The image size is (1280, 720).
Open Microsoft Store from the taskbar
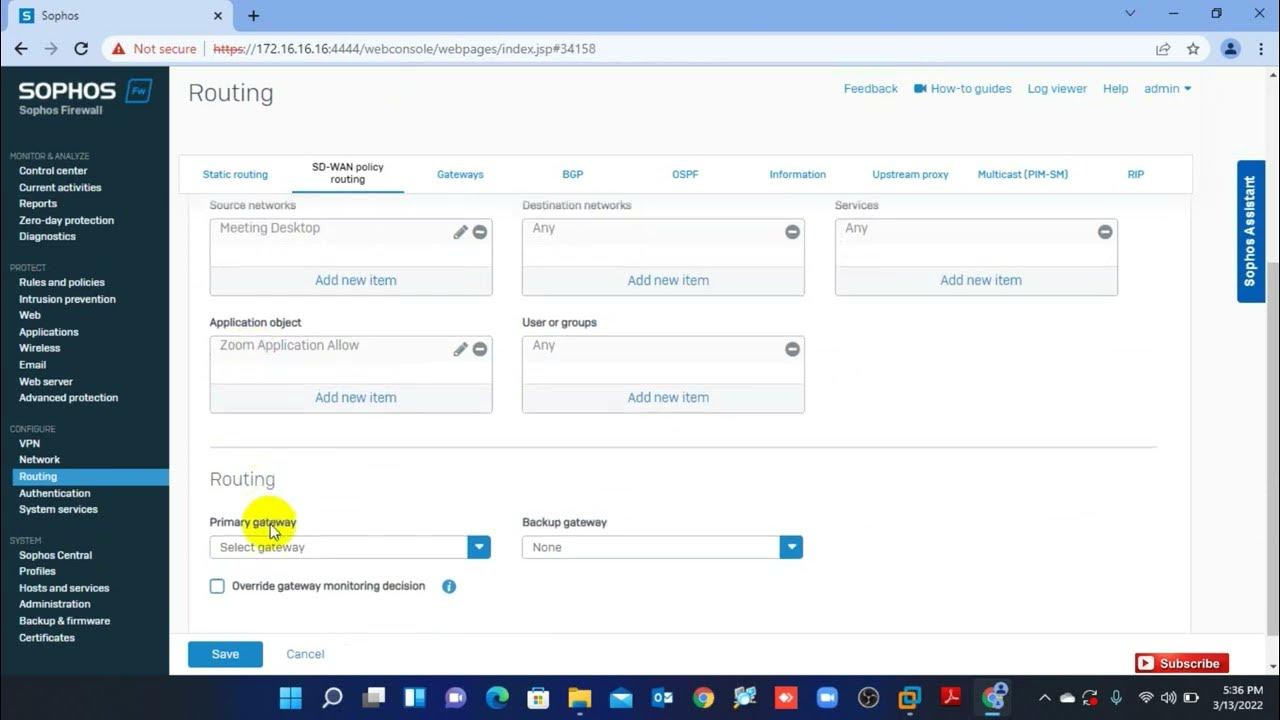[538, 697]
